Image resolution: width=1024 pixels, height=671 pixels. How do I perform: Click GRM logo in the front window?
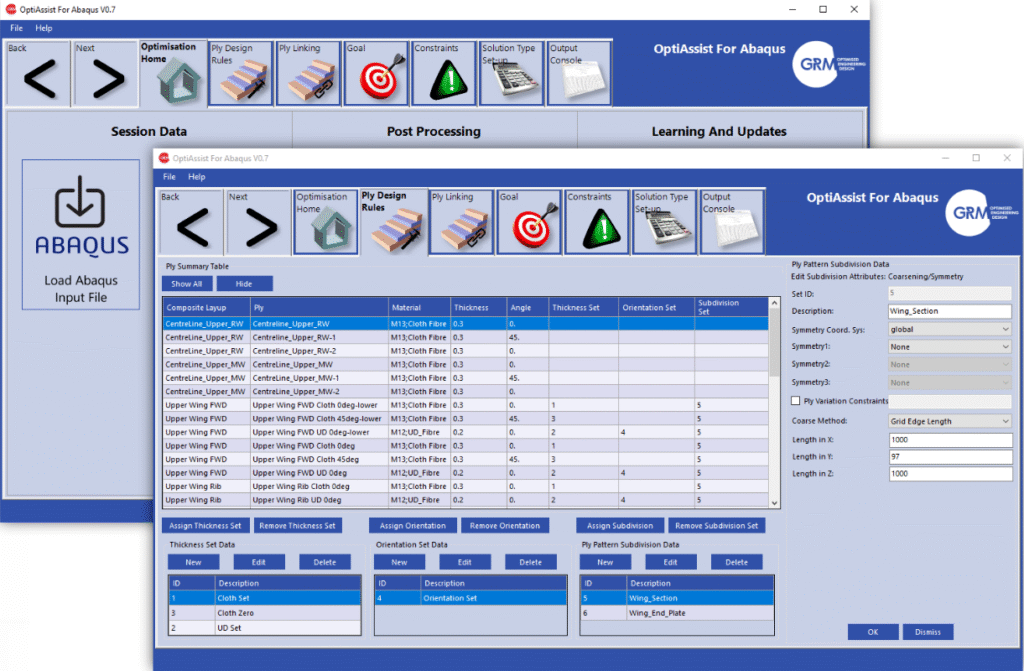click(980, 212)
